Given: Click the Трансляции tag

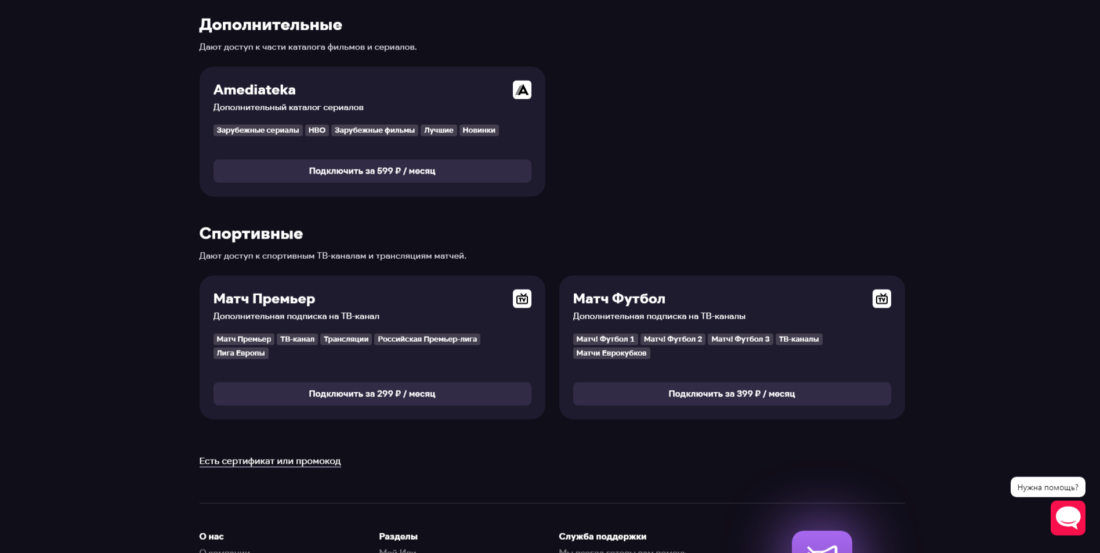Looking at the screenshot, I should click(x=346, y=339).
